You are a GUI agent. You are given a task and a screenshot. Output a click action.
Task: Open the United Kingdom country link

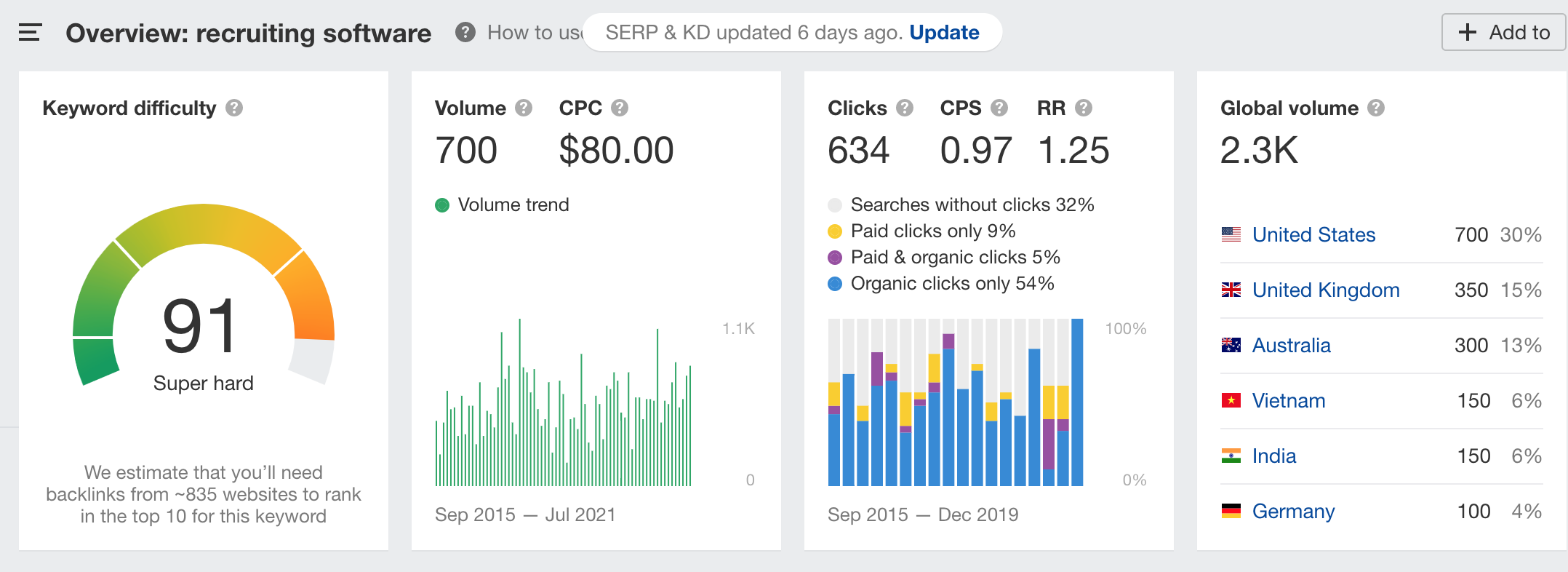click(1326, 290)
